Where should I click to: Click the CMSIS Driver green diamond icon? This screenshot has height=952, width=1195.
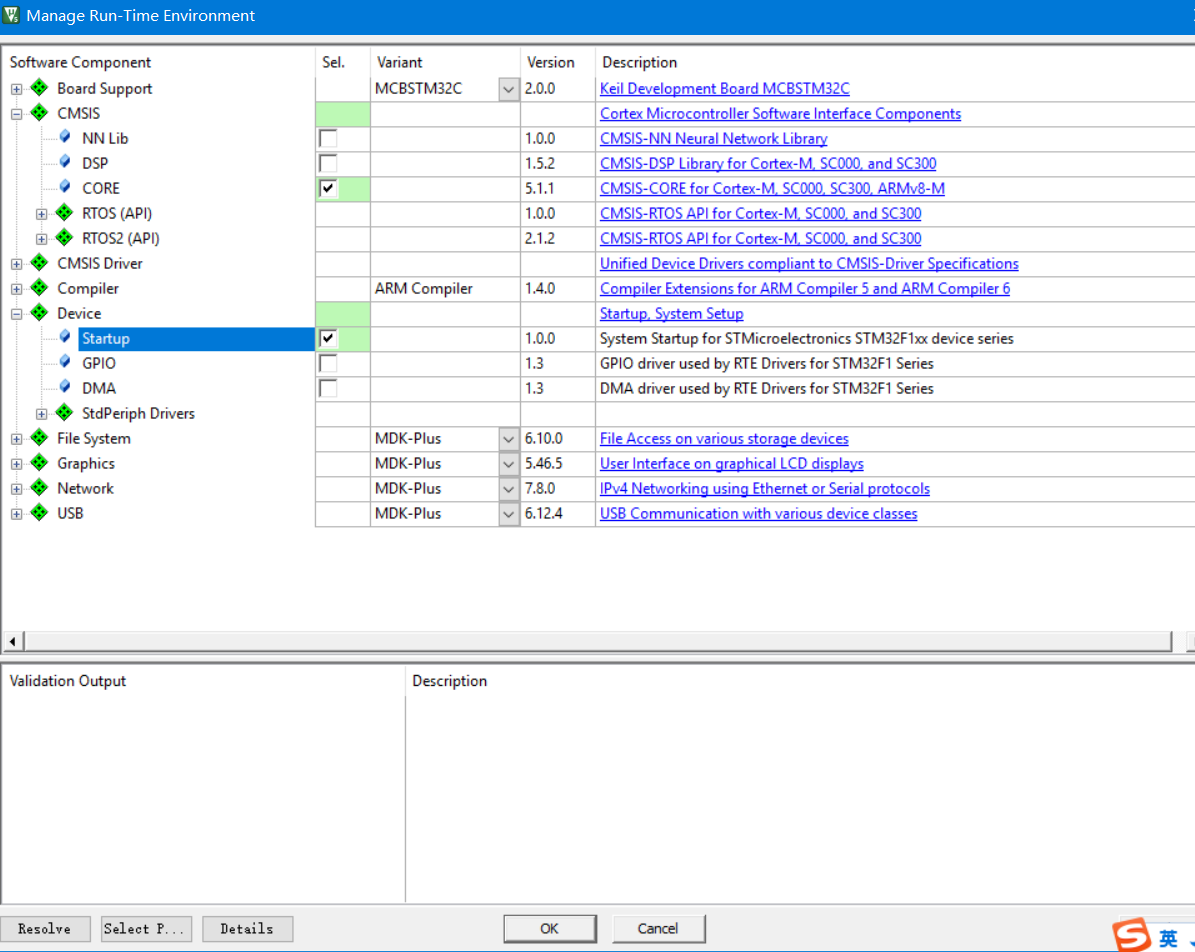click(x=39, y=264)
